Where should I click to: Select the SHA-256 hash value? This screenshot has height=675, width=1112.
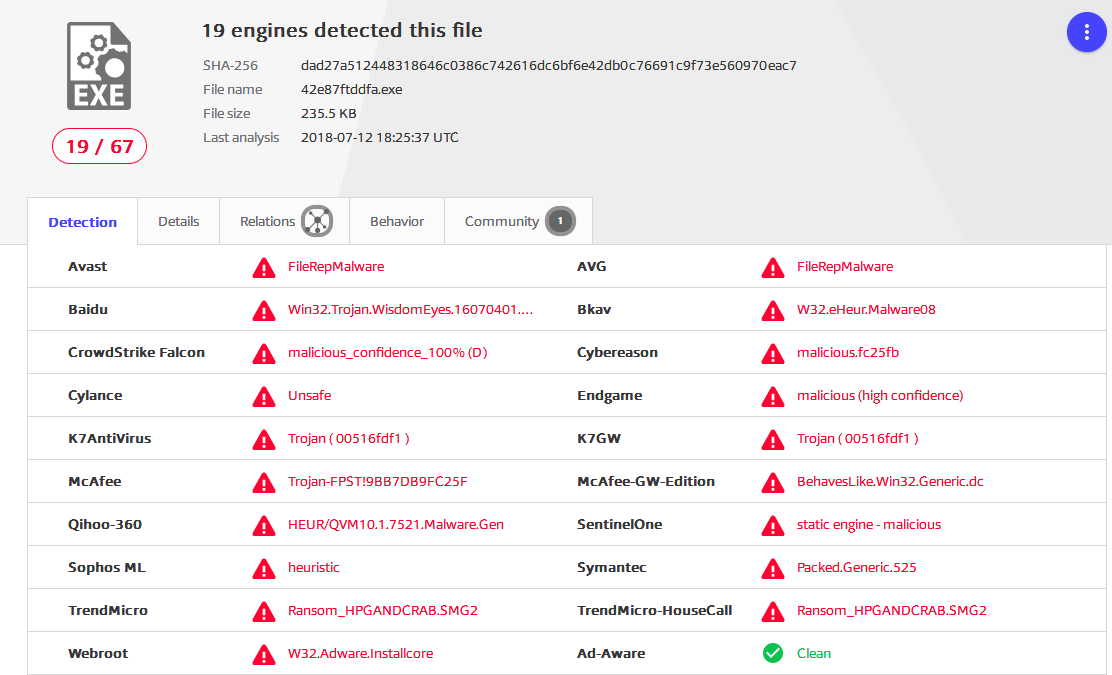pos(548,65)
